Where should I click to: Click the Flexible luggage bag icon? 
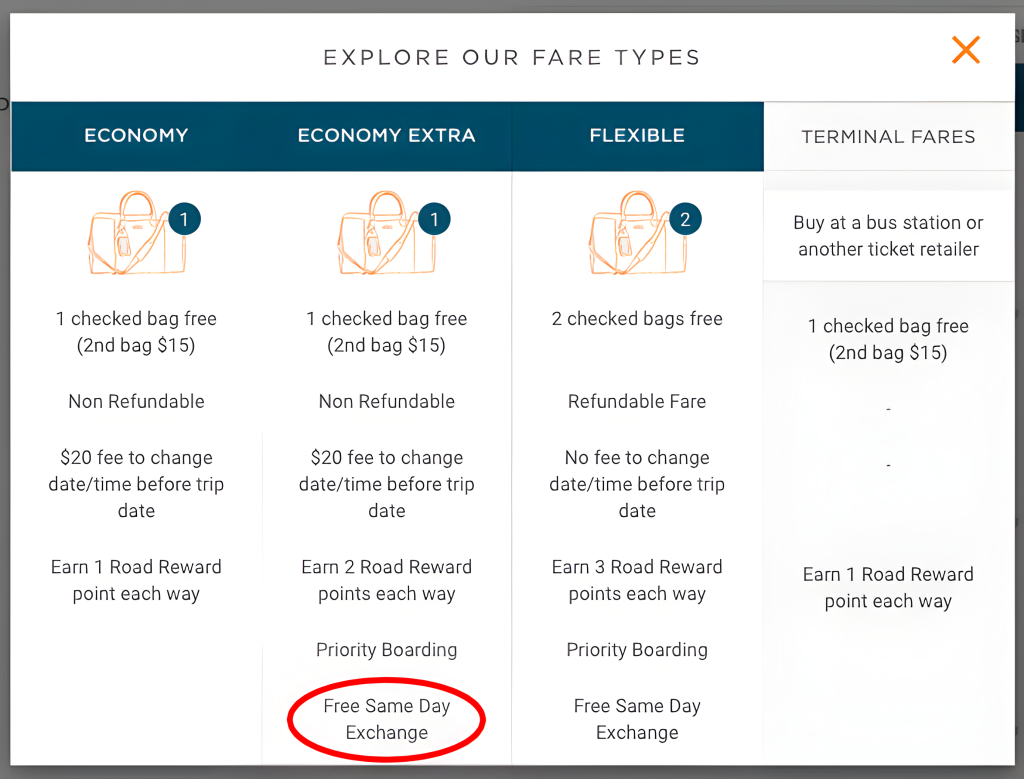(637, 233)
